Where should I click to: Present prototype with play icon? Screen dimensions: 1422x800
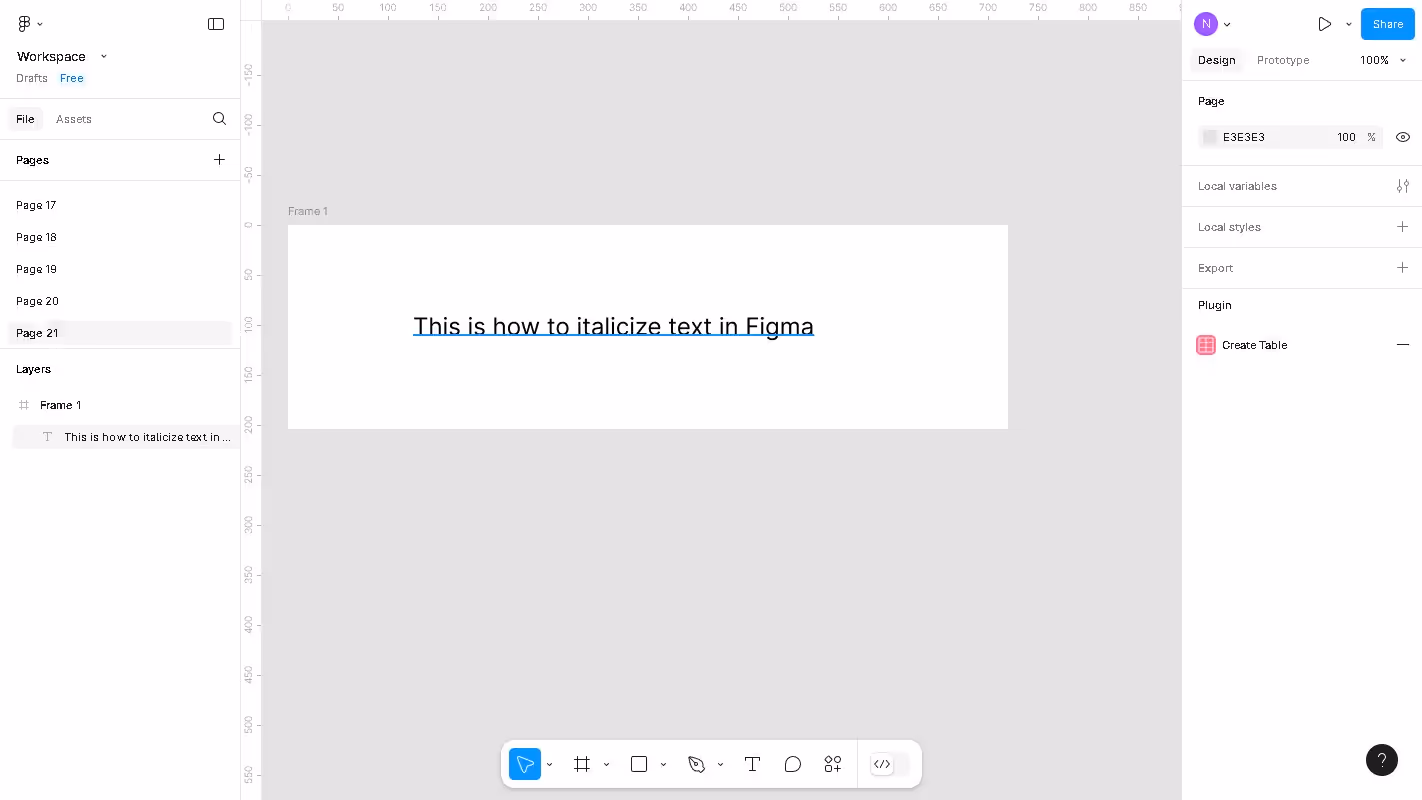point(1324,24)
